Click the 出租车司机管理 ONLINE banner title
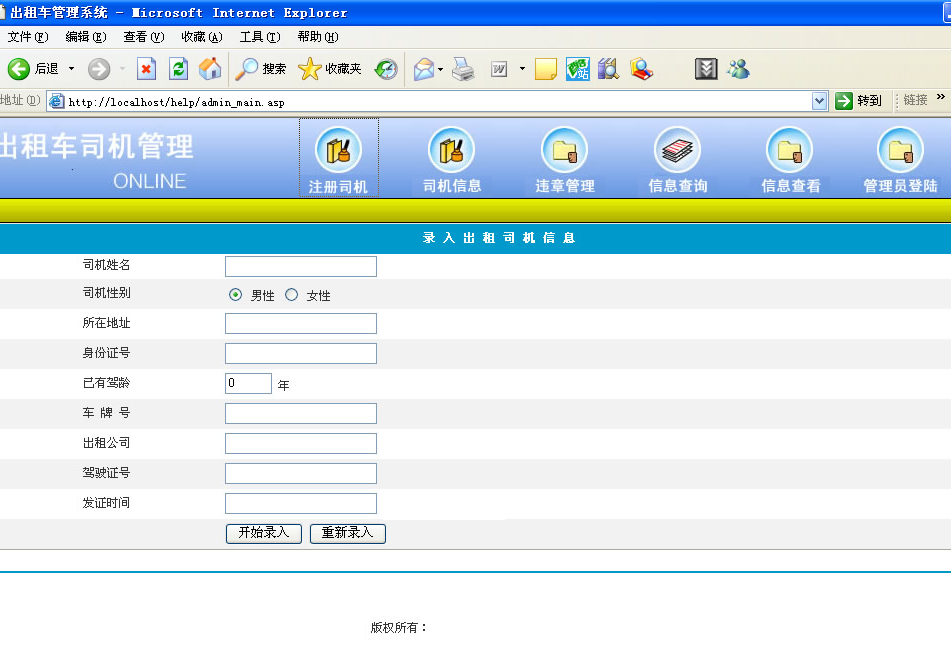 (97, 161)
